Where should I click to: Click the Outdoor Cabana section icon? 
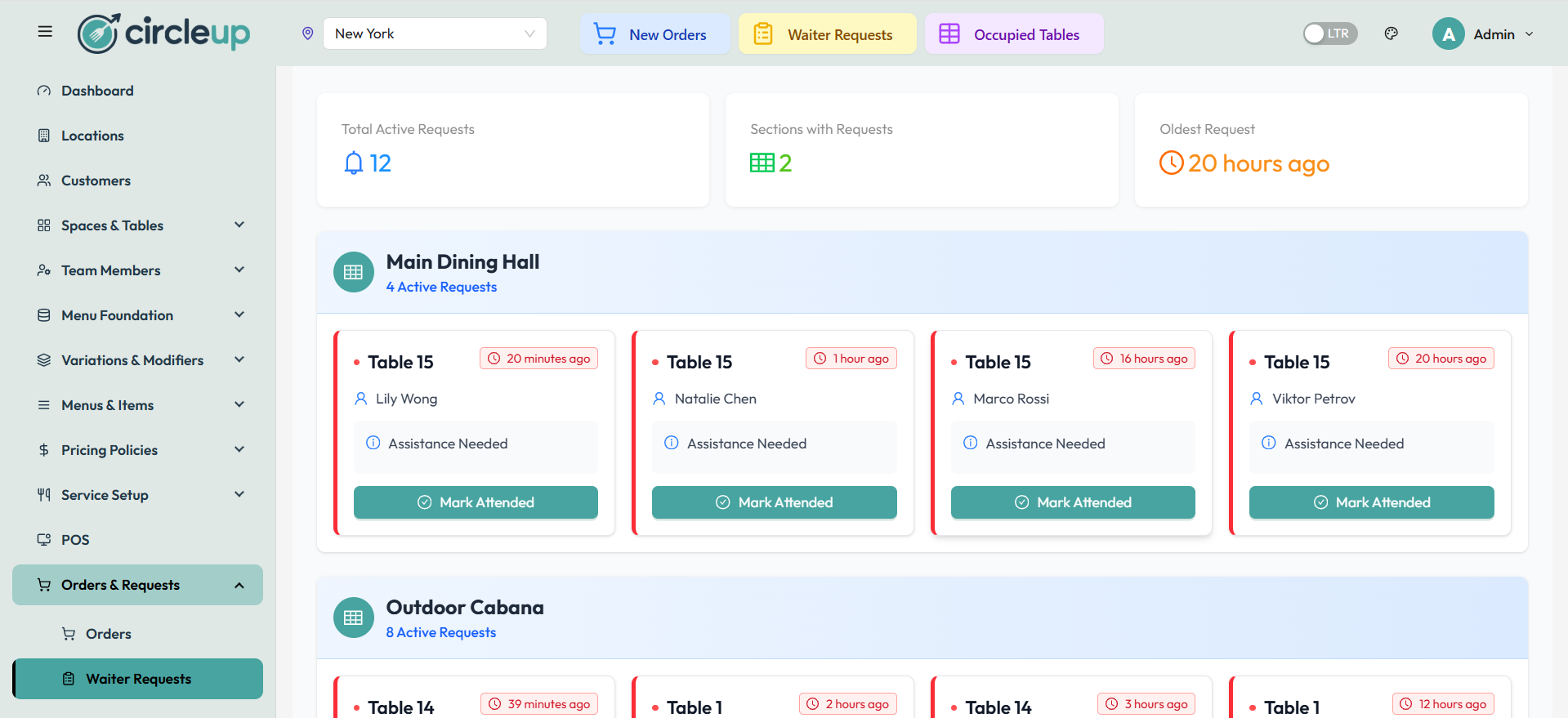coord(353,618)
